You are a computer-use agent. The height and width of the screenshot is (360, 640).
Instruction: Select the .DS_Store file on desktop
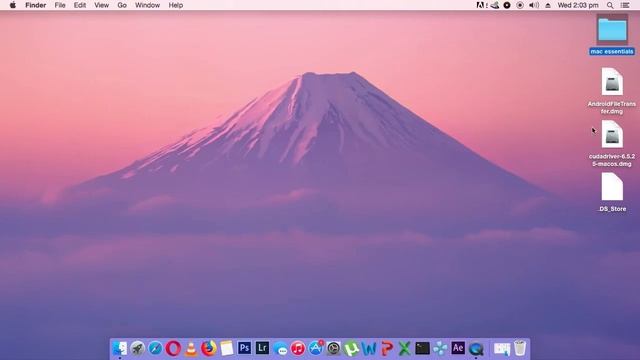pos(612,187)
